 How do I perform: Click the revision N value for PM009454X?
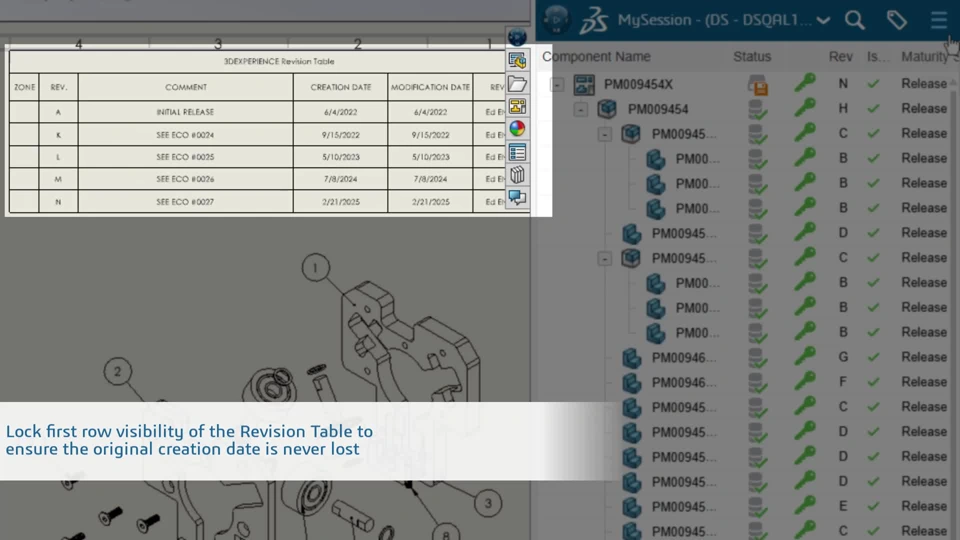tap(843, 84)
